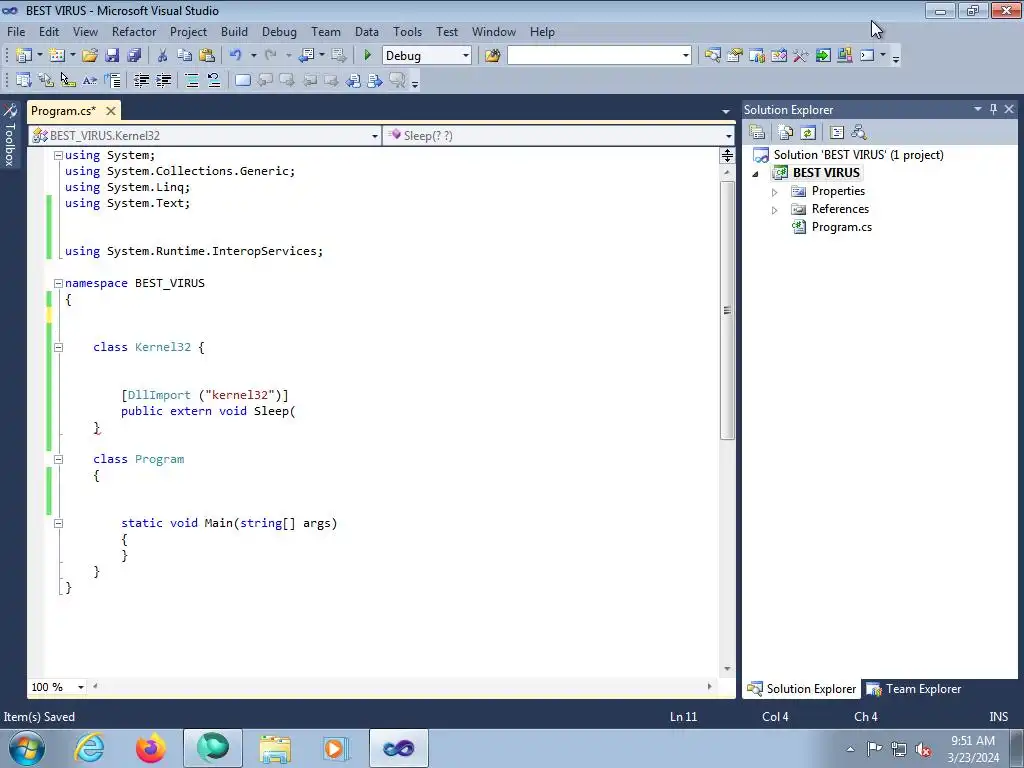The width and height of the screenshot is (1024, 768).
Task: Click View Class Diagram in Solution Explorer
Action: coord(859,133)
